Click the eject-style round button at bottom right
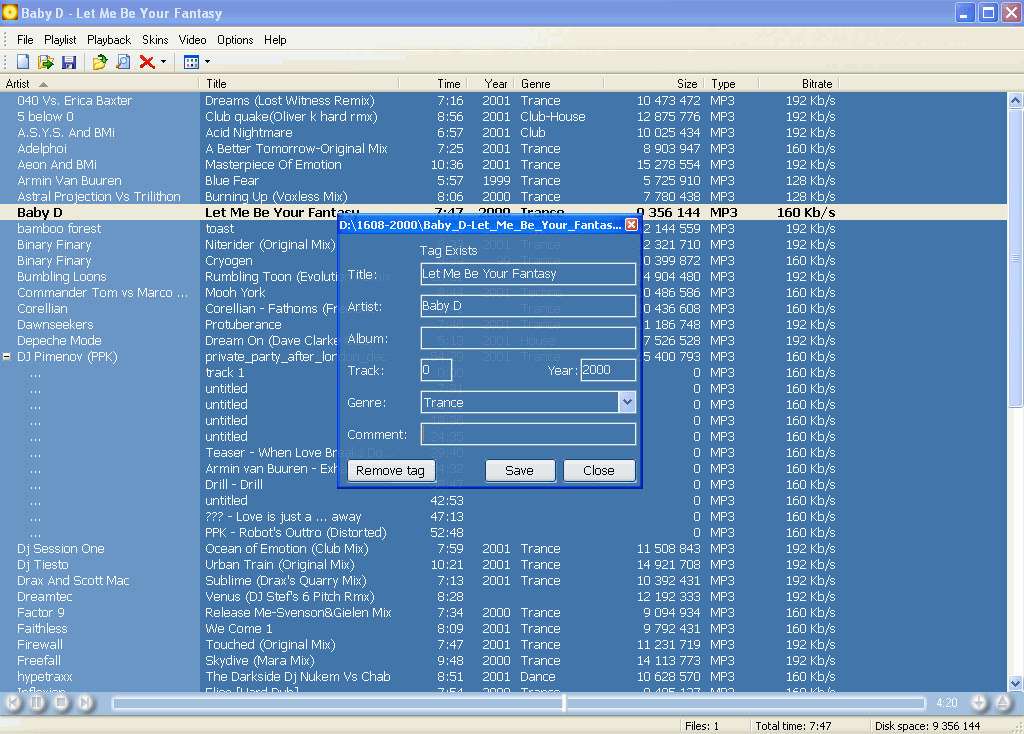This screenshot has width=1024, height=734. pos(1002,703)
